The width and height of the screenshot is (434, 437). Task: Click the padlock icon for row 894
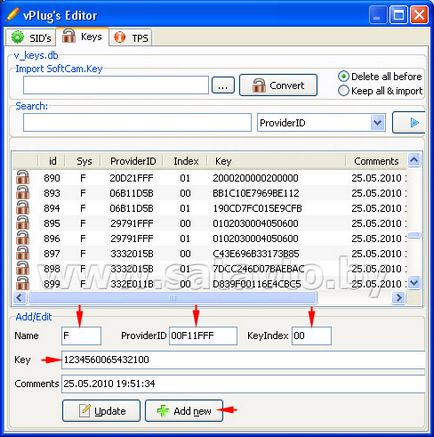pos(23,208)
